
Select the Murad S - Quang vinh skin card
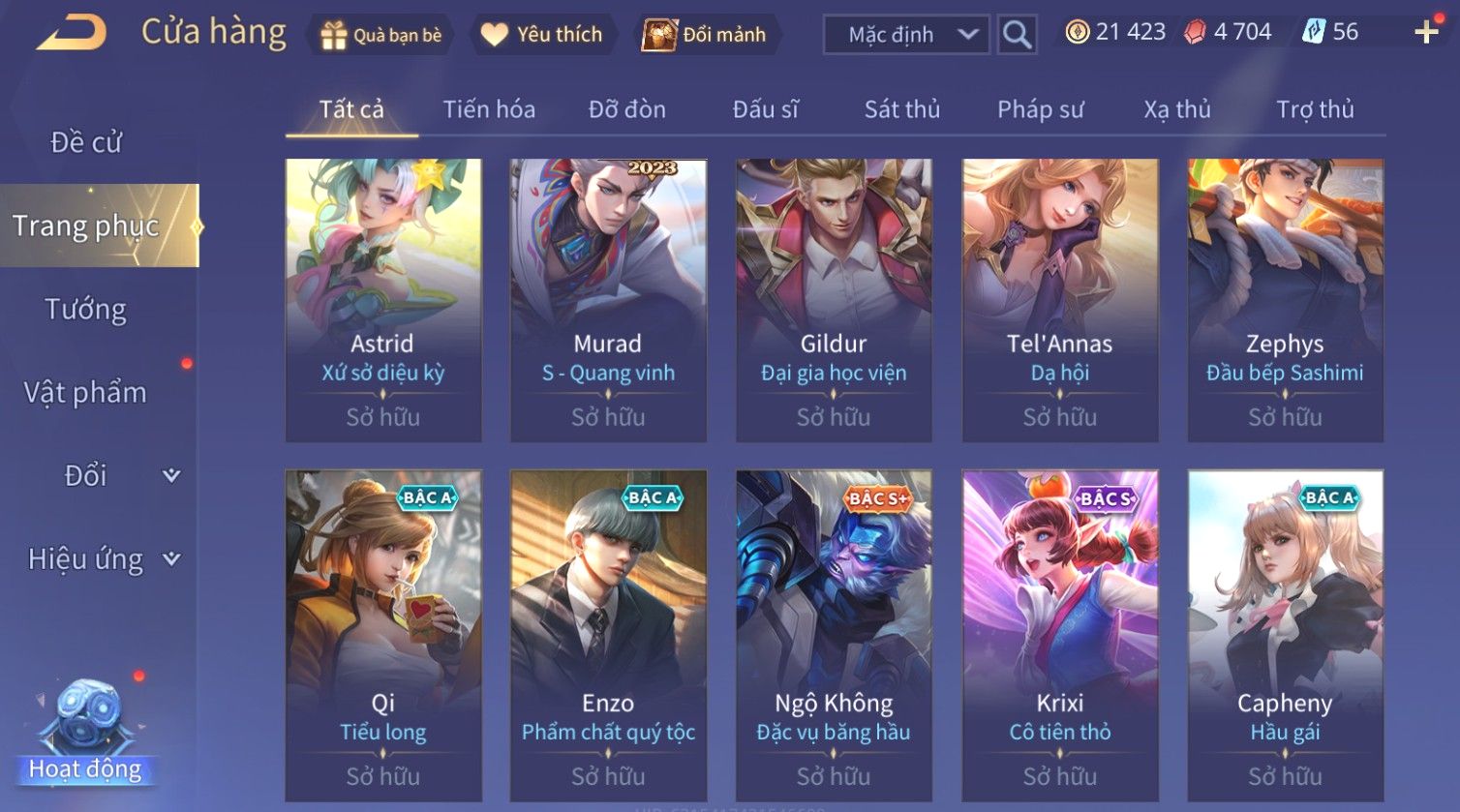point(608,301)
